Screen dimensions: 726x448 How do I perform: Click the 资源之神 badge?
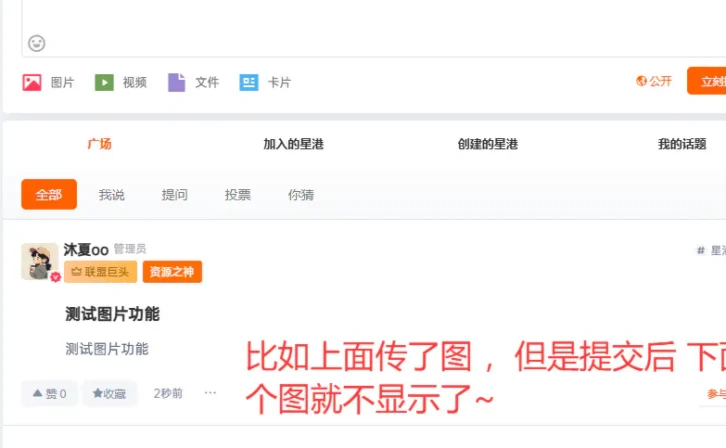[172, 272]
